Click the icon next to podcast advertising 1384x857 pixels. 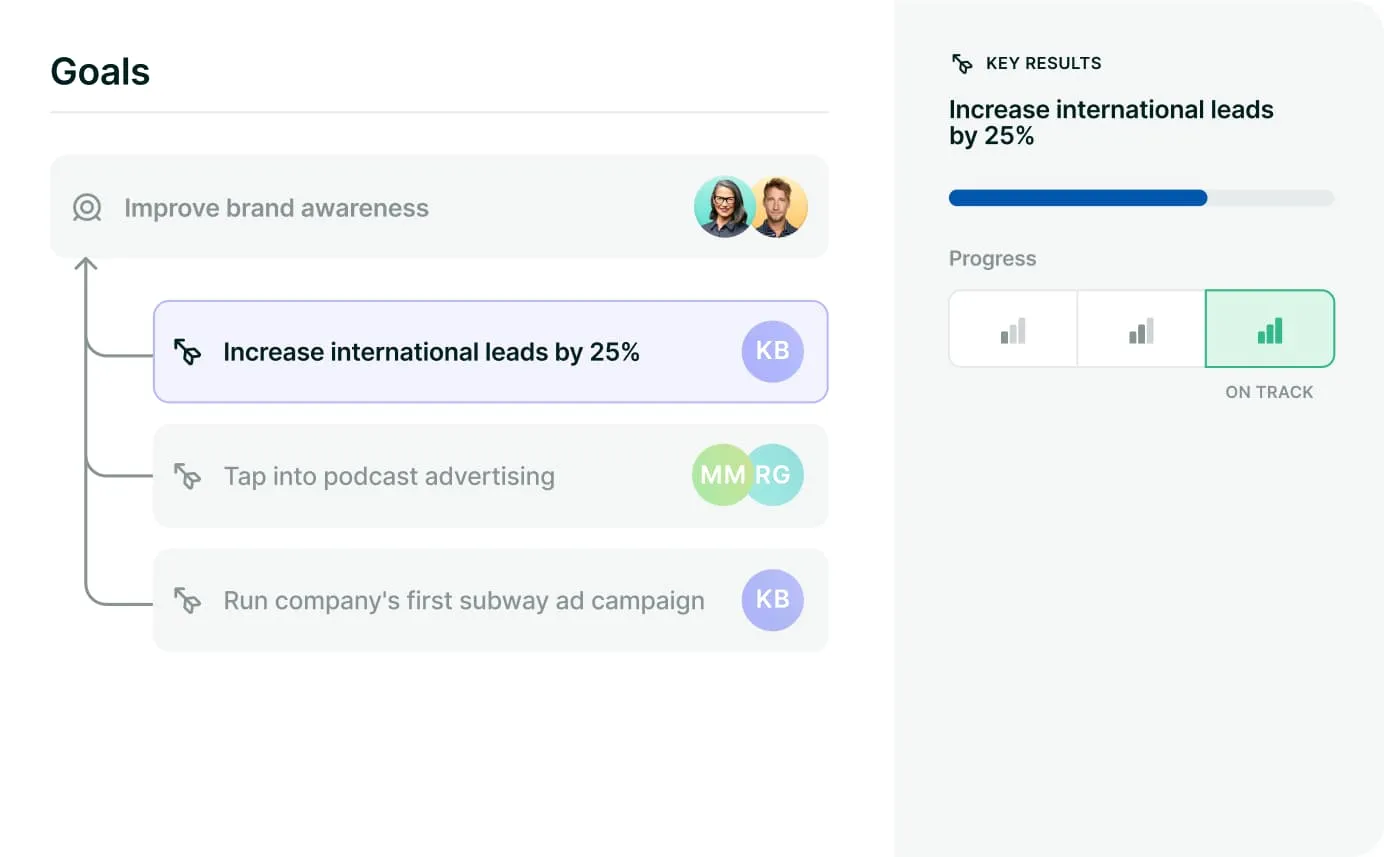coord(187,476)
